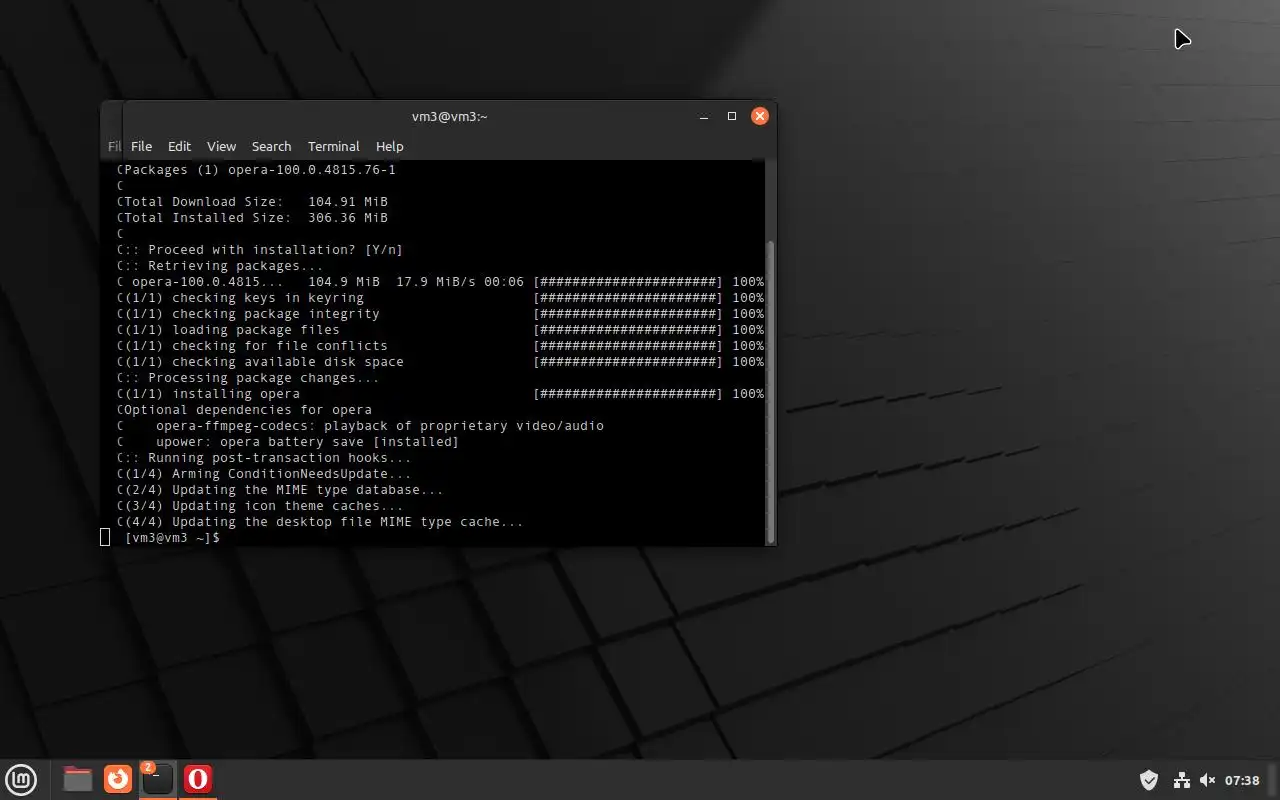Click '(2/4) Updating the MIME type database' line
The height and width of the screenshot is (800, 1280).
point(284,490)
